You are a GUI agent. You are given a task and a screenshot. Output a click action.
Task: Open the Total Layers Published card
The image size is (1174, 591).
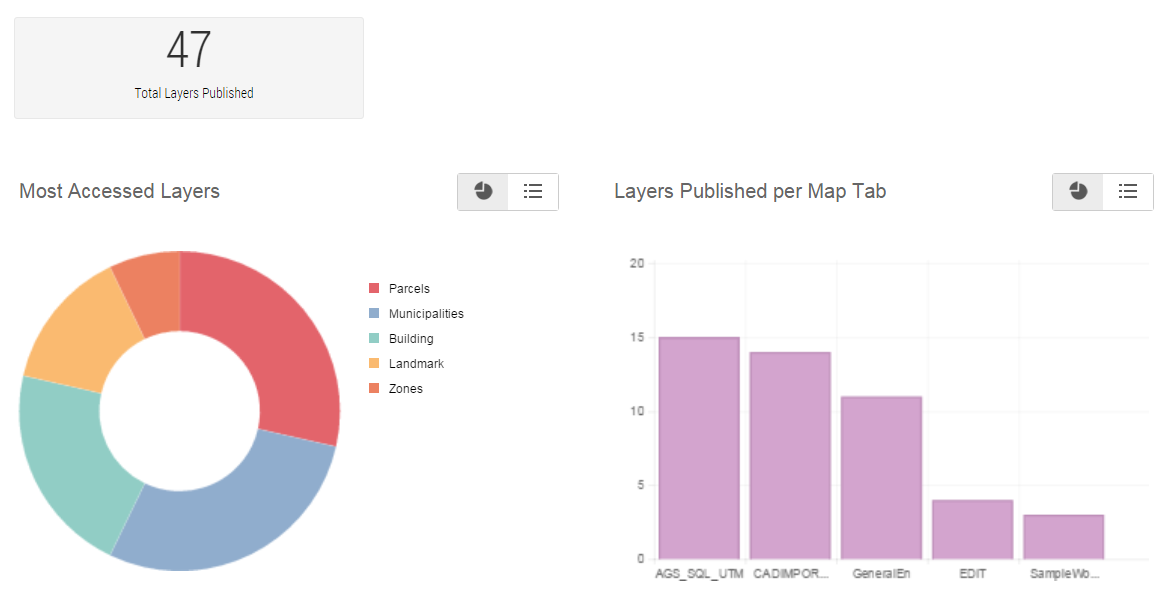pos(189,68)
